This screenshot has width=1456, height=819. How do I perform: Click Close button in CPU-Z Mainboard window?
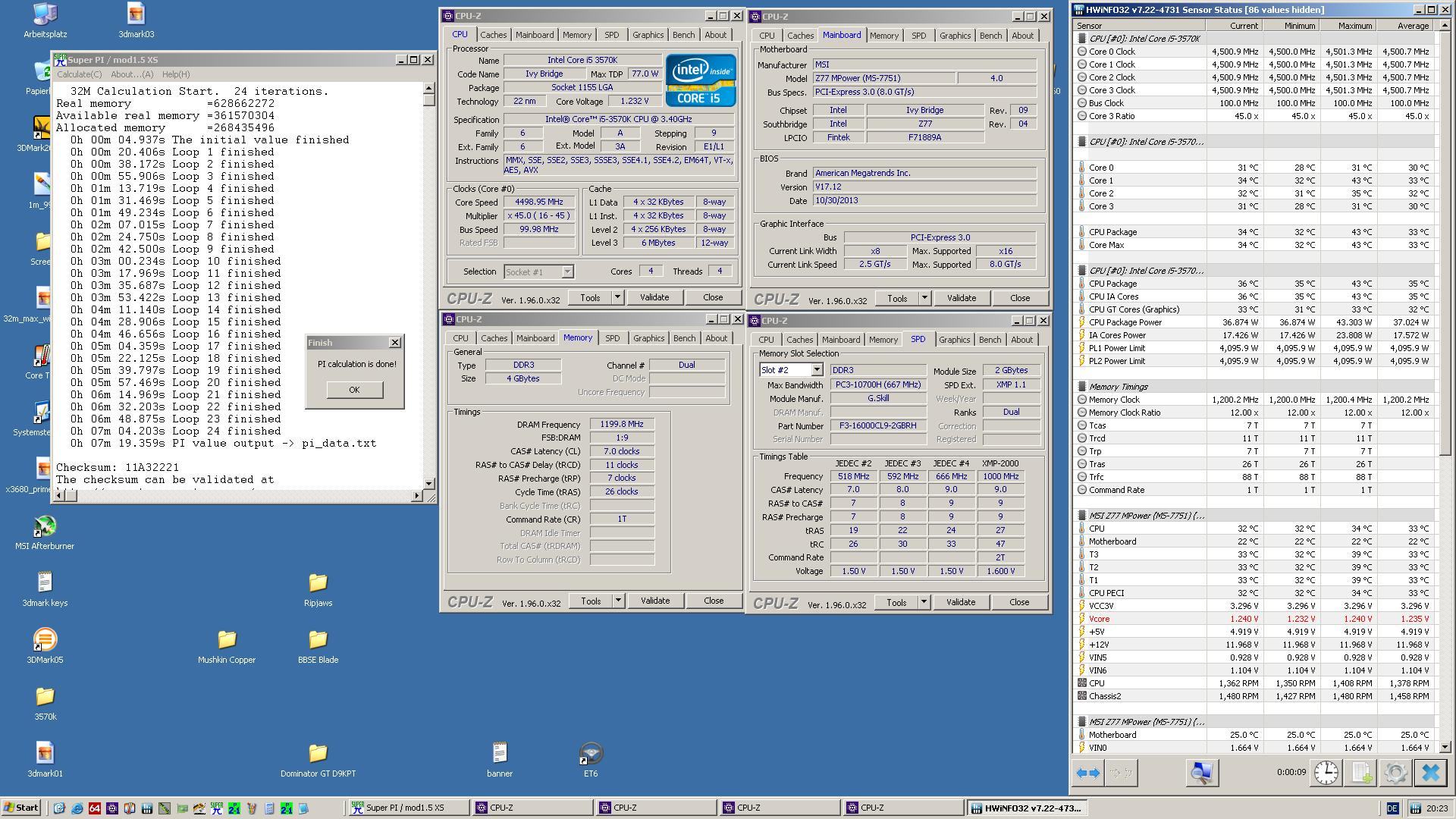click(x=1020, y=298)
